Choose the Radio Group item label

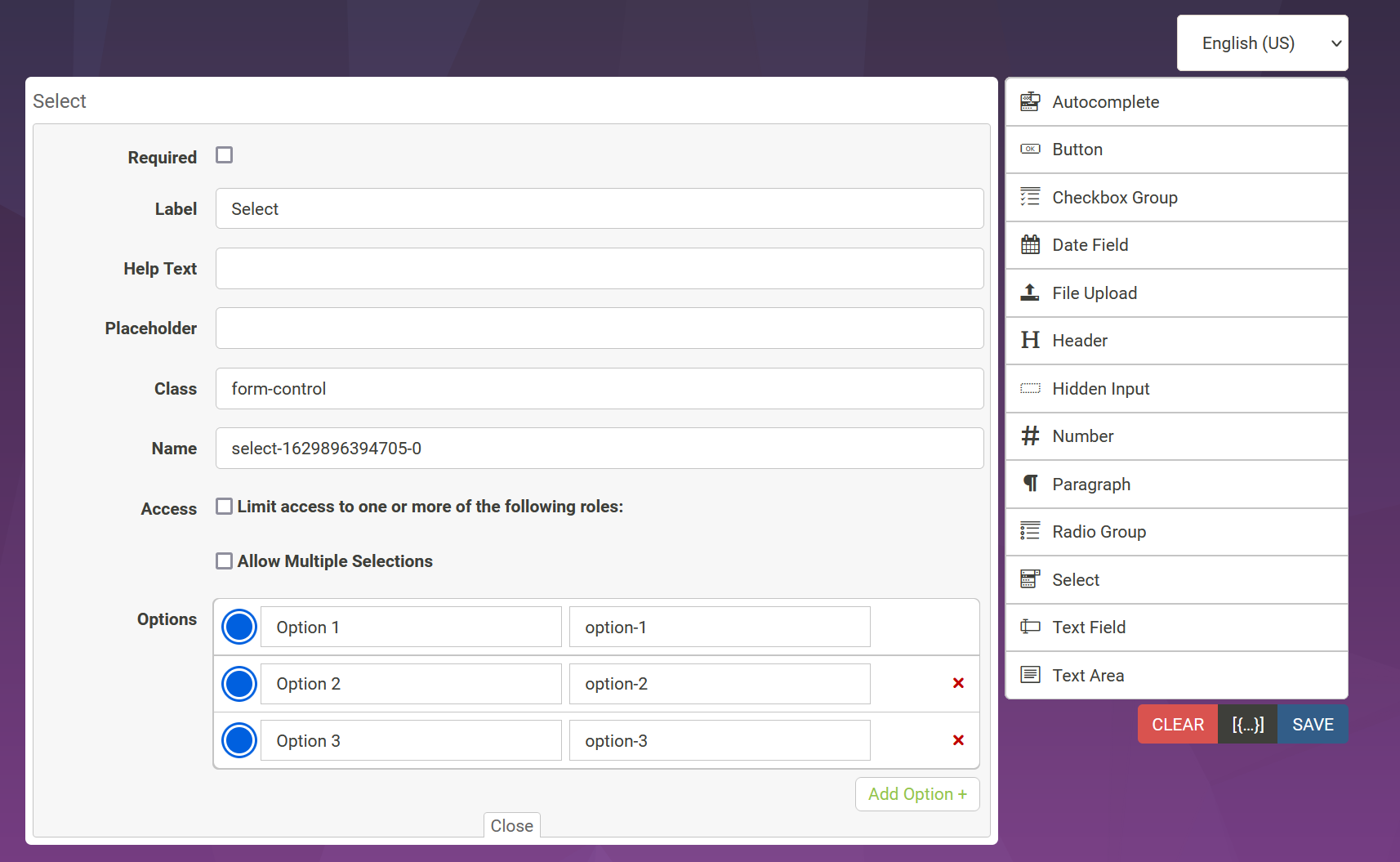click(1099, 532)
